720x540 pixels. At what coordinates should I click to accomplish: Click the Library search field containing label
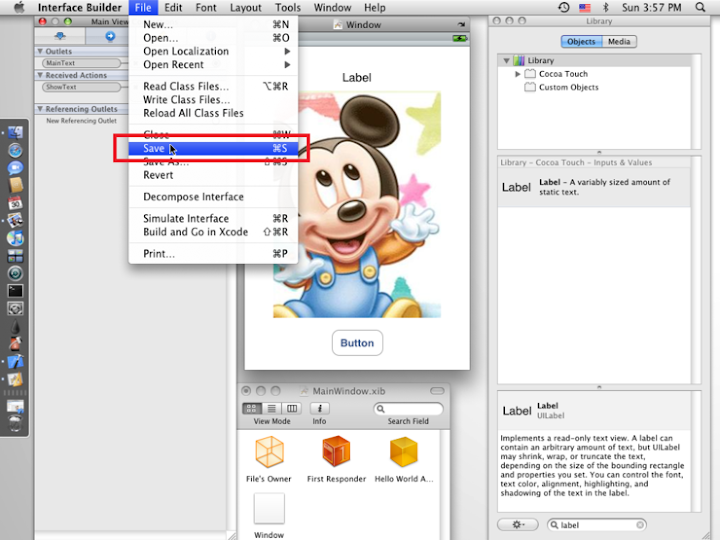tap(596, 524)
